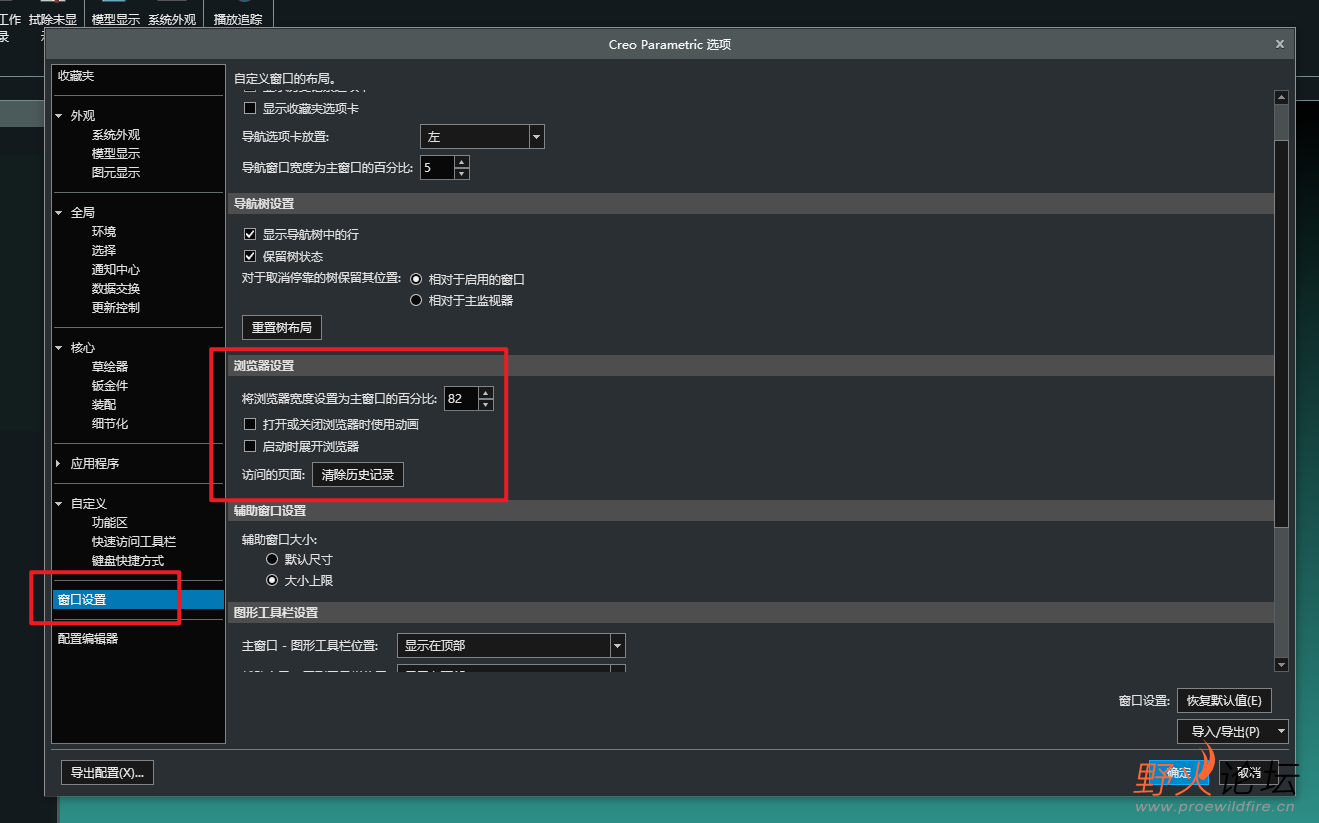Open 主窗口 图形工具栏位置 dropdown

point(511,646)
